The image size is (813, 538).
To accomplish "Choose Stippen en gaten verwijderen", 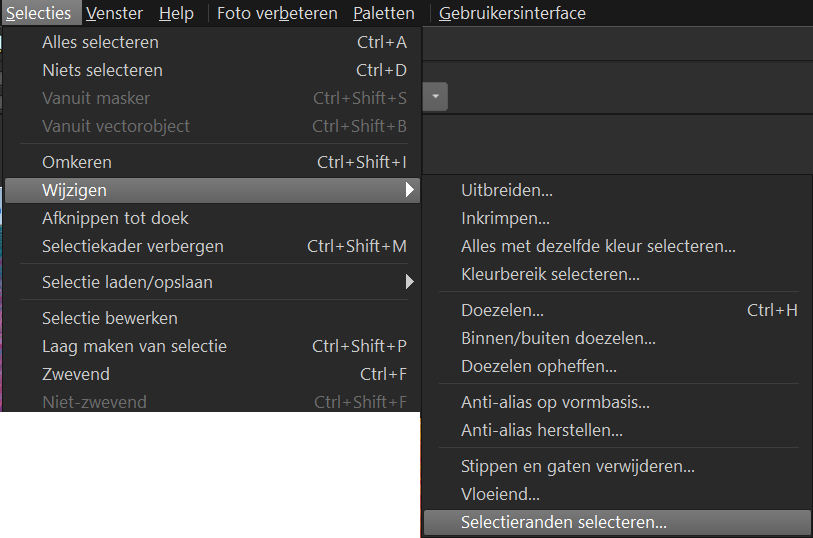I will (617, 466).
